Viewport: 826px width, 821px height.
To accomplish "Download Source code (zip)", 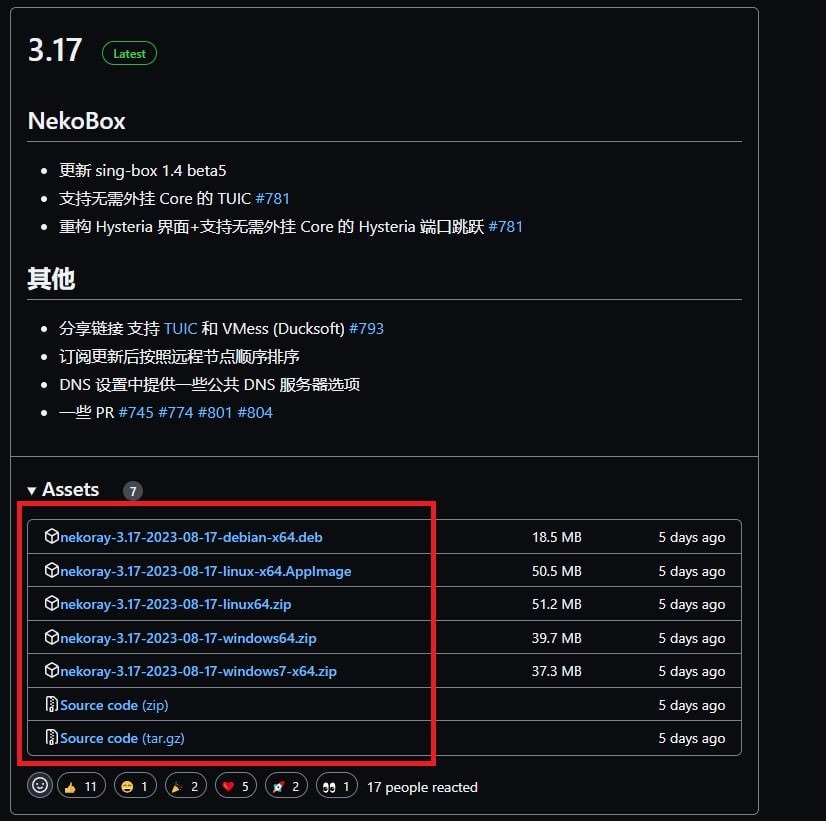I will (x=114, y=705).
